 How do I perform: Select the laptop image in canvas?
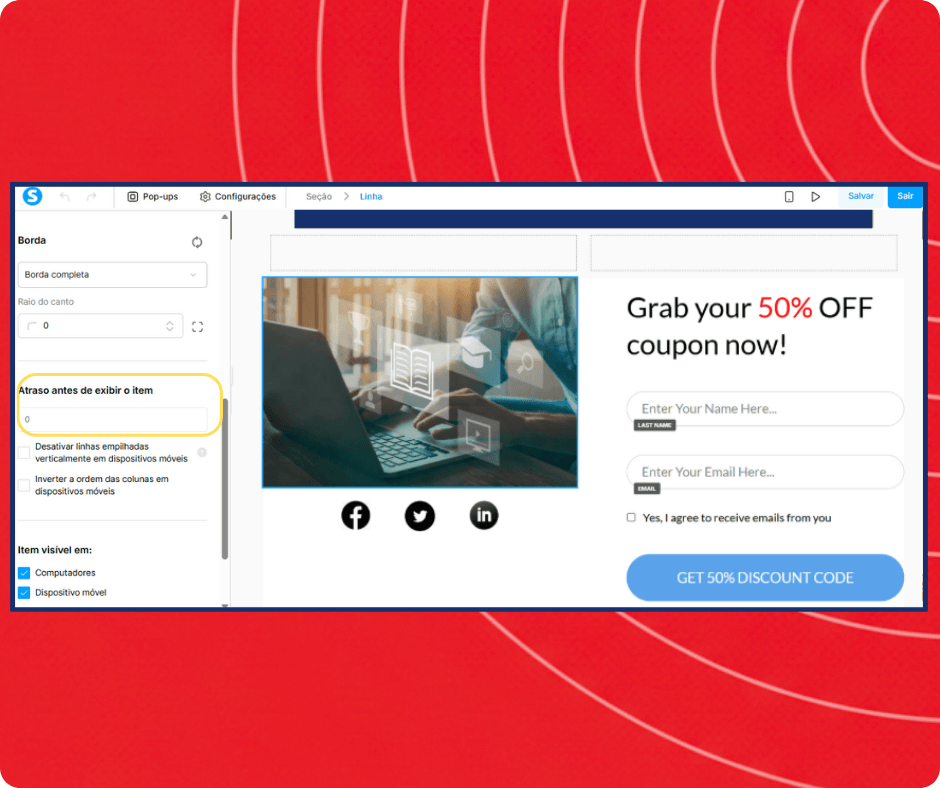click(420, 382)
